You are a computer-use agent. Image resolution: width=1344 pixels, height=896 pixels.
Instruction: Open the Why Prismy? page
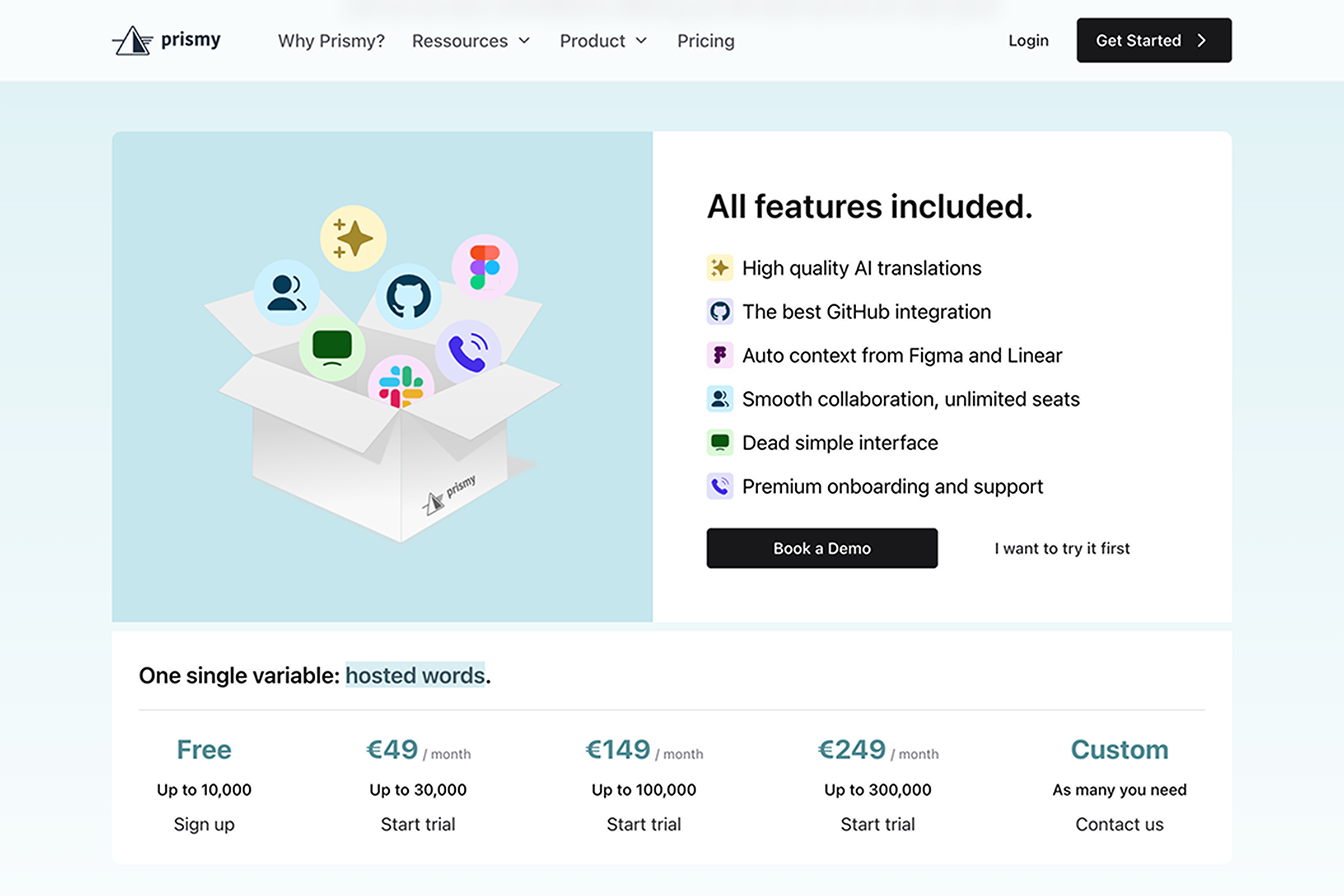tap(331, 41)
